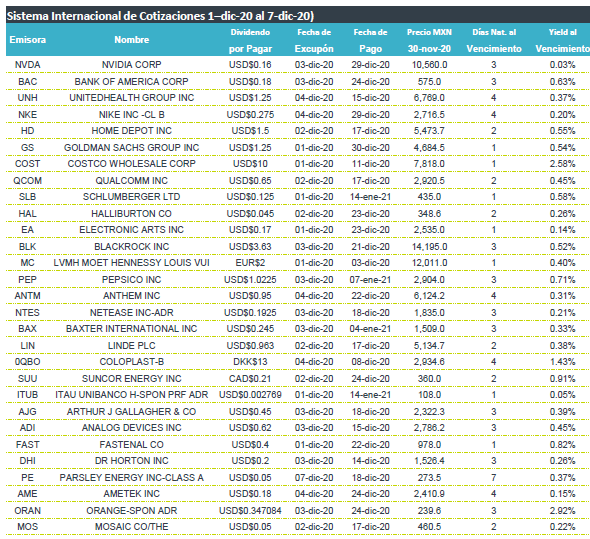Click the MOSAIC CO/THE name cell
590x539 pixels.
pyautogui.click(x=131, y=527)
